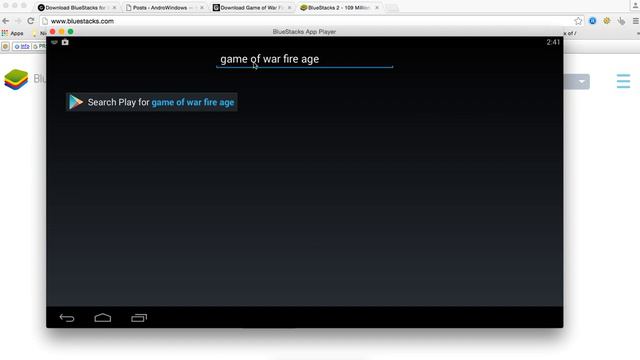Click the Google Play triangle icon

point(76,102)
